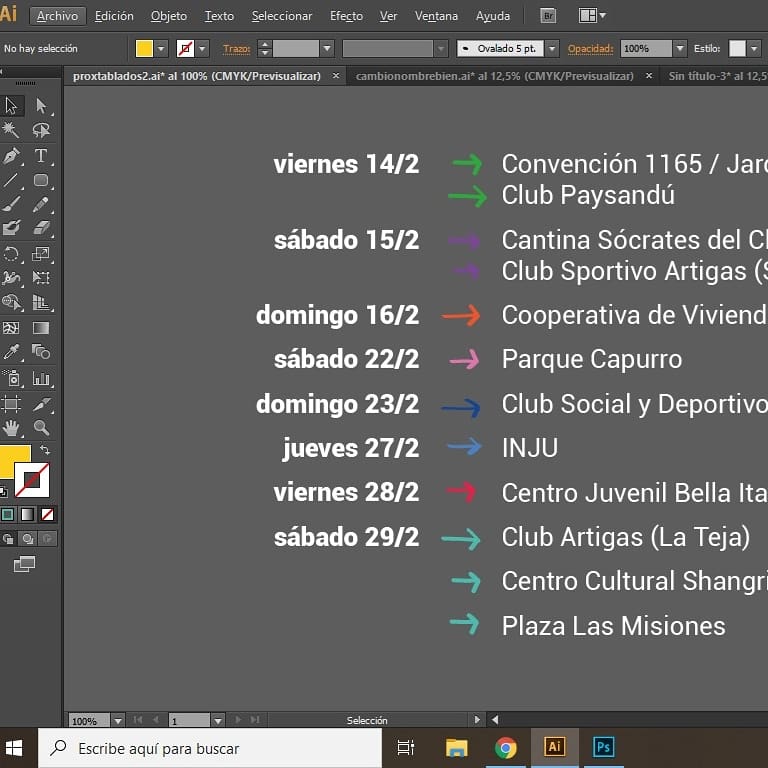Set paint mode to None
Screen dimensions: 768x768
pos(48,514)
